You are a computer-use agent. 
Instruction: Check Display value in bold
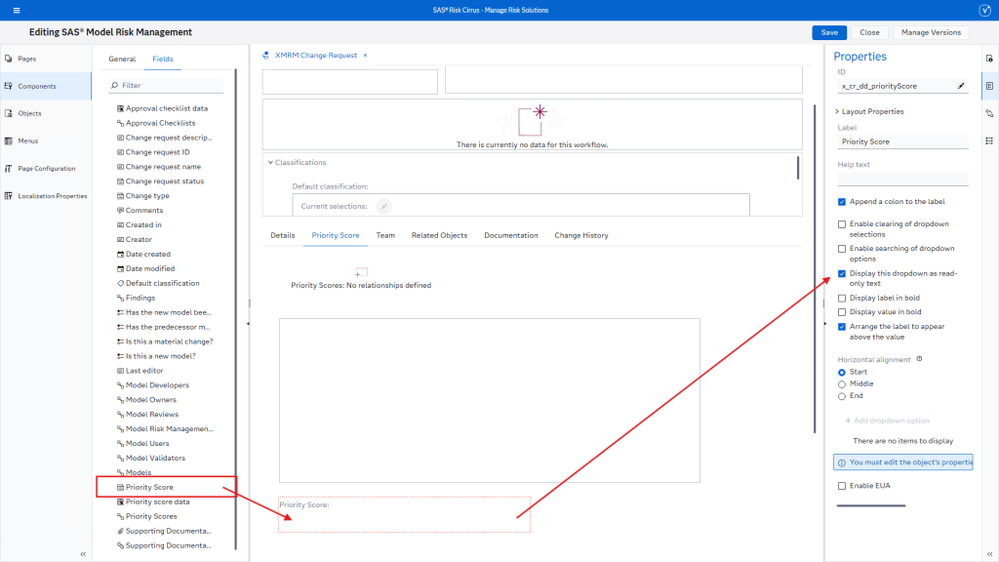click(842, 312)
